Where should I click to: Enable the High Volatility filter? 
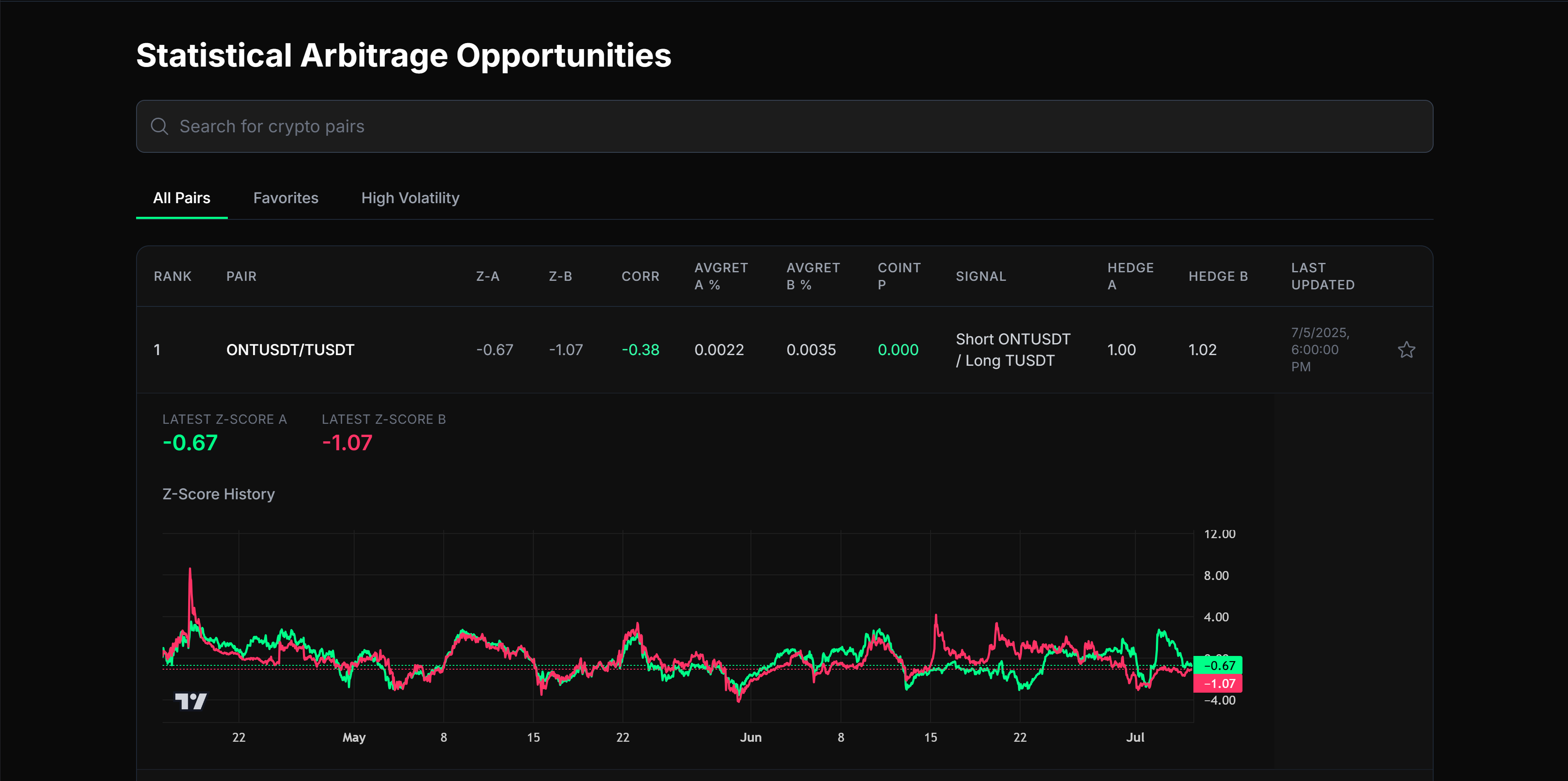[410, 197]
